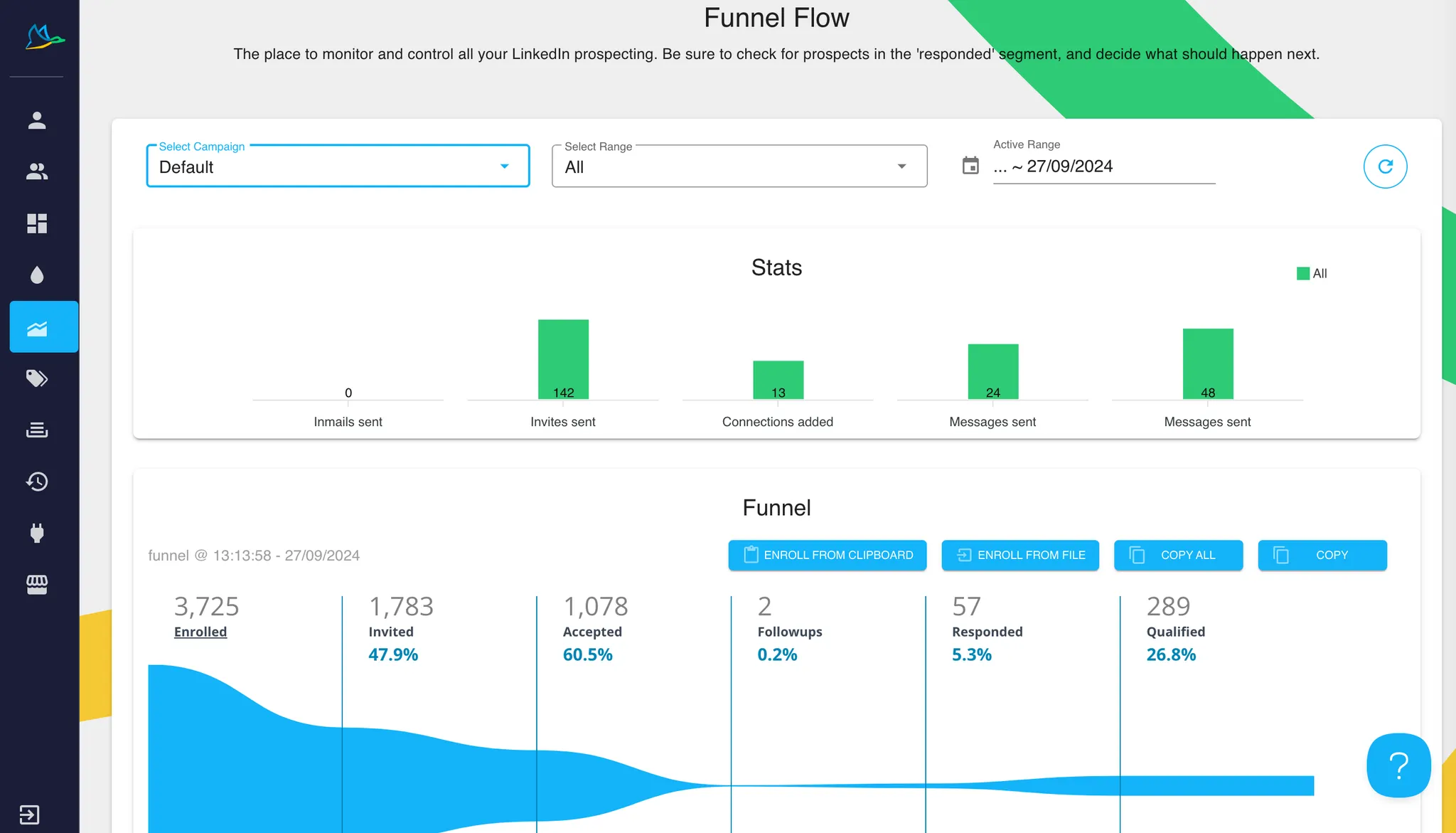Open the calendar date picker icon

pyautogui.click(x=970, y=166)
